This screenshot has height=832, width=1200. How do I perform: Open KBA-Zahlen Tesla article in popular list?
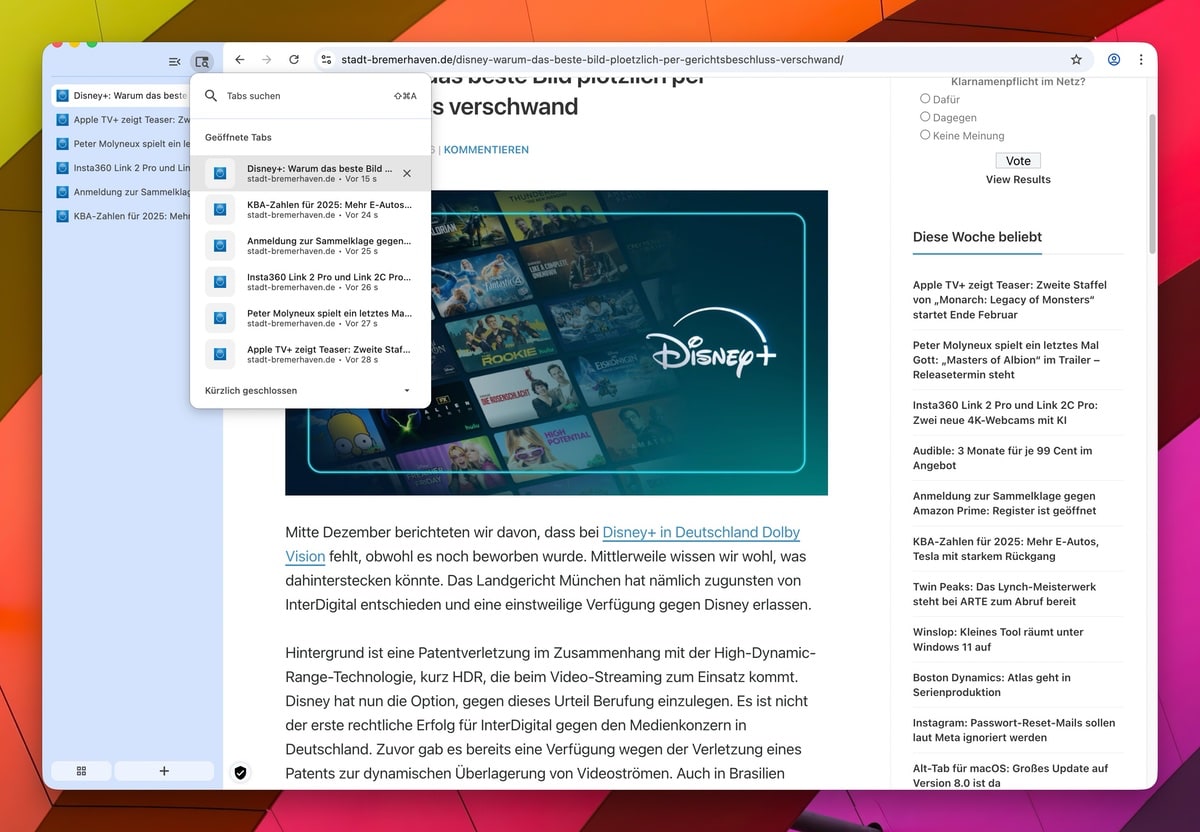pyautogui.click(x=1005, y=549)
